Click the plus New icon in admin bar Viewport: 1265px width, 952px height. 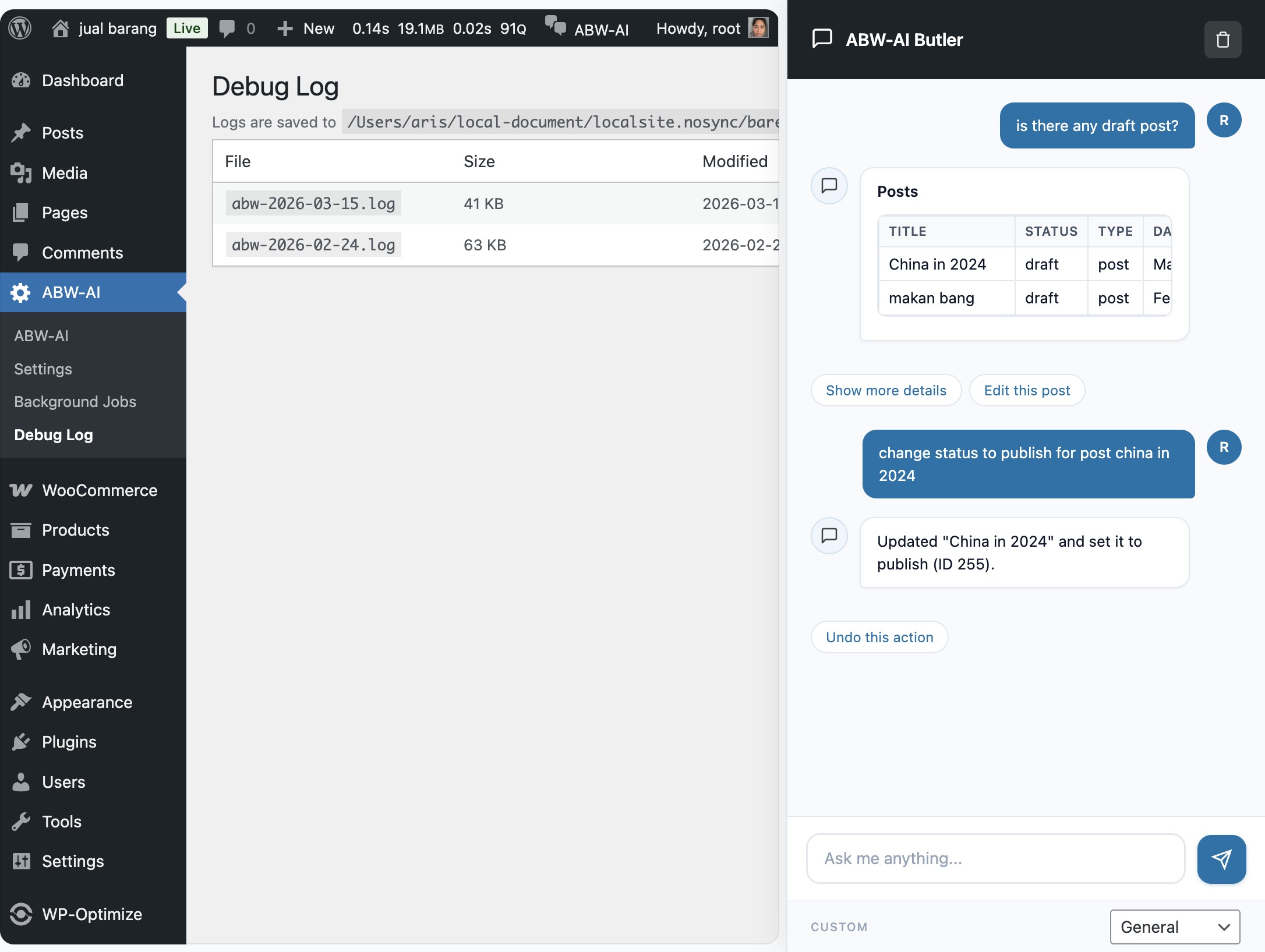(x=285, y=29)
